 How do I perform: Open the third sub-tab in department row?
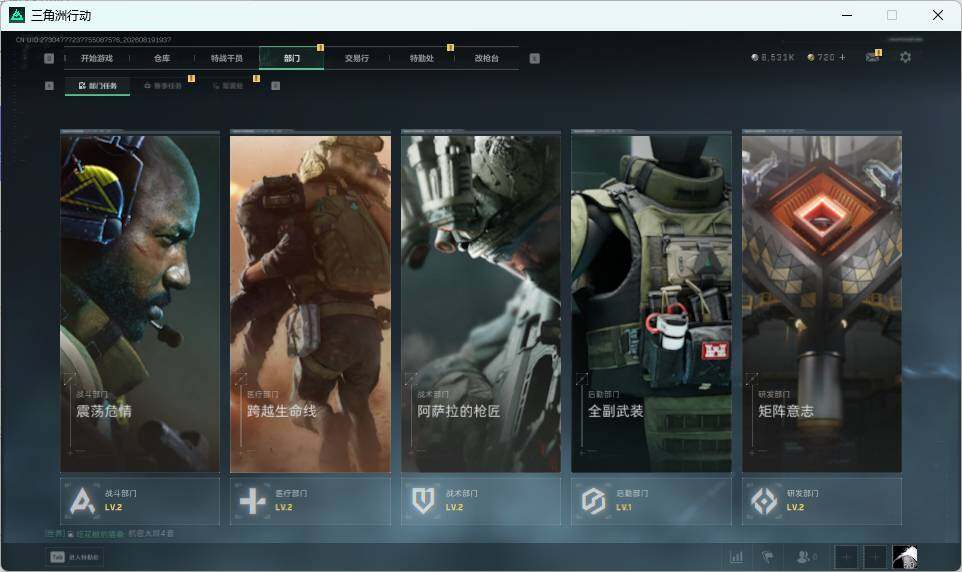coord(228,86)
